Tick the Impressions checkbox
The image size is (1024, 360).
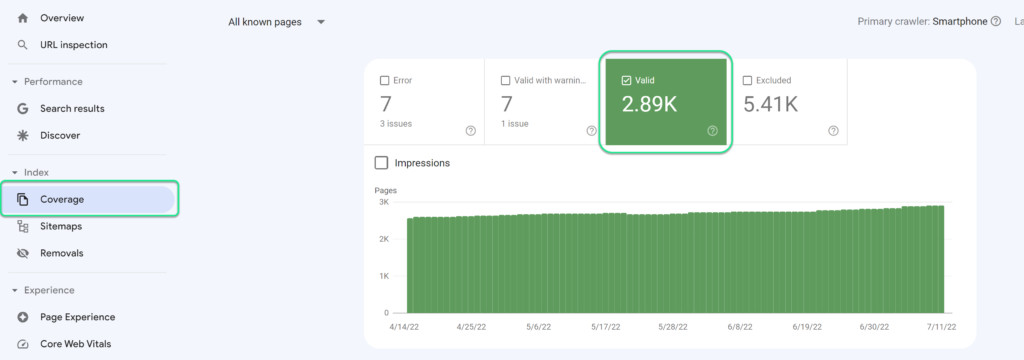[x=381, y=163]
